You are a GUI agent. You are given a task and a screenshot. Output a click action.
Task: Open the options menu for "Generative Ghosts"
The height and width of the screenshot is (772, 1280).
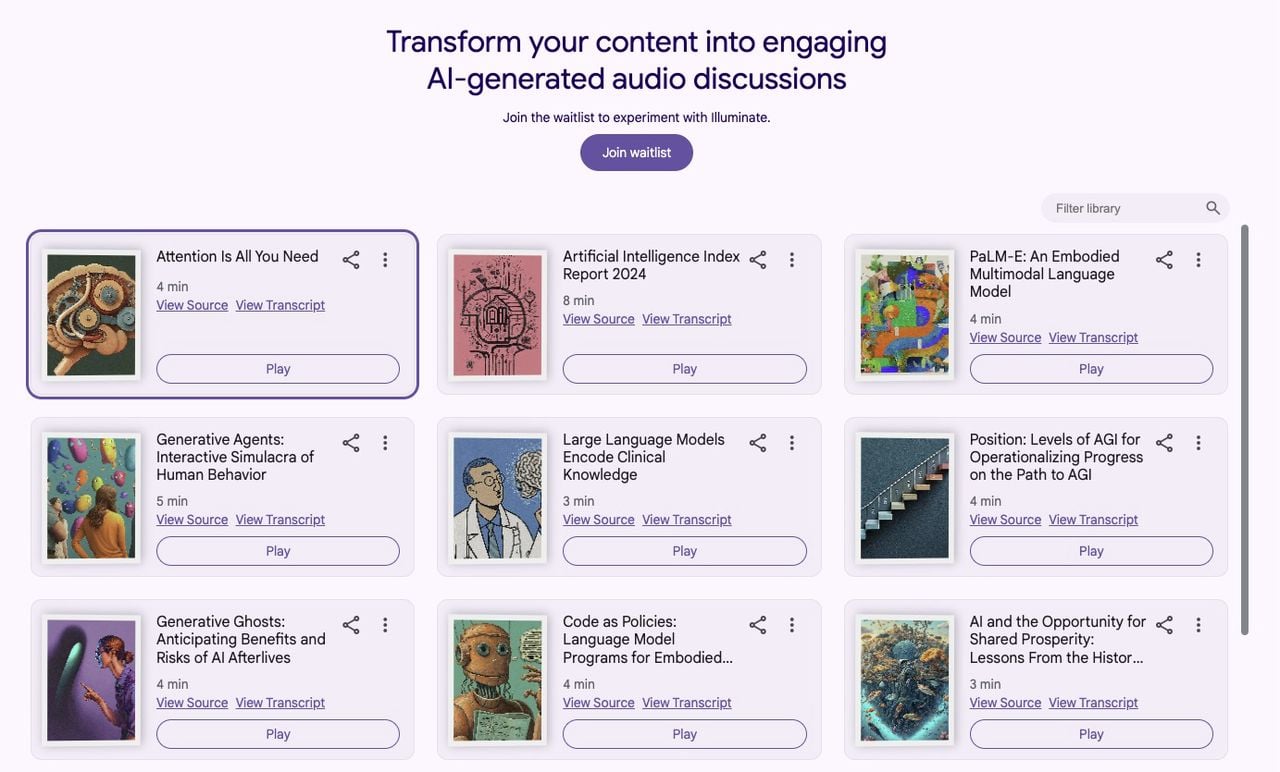tap(385, 624)
